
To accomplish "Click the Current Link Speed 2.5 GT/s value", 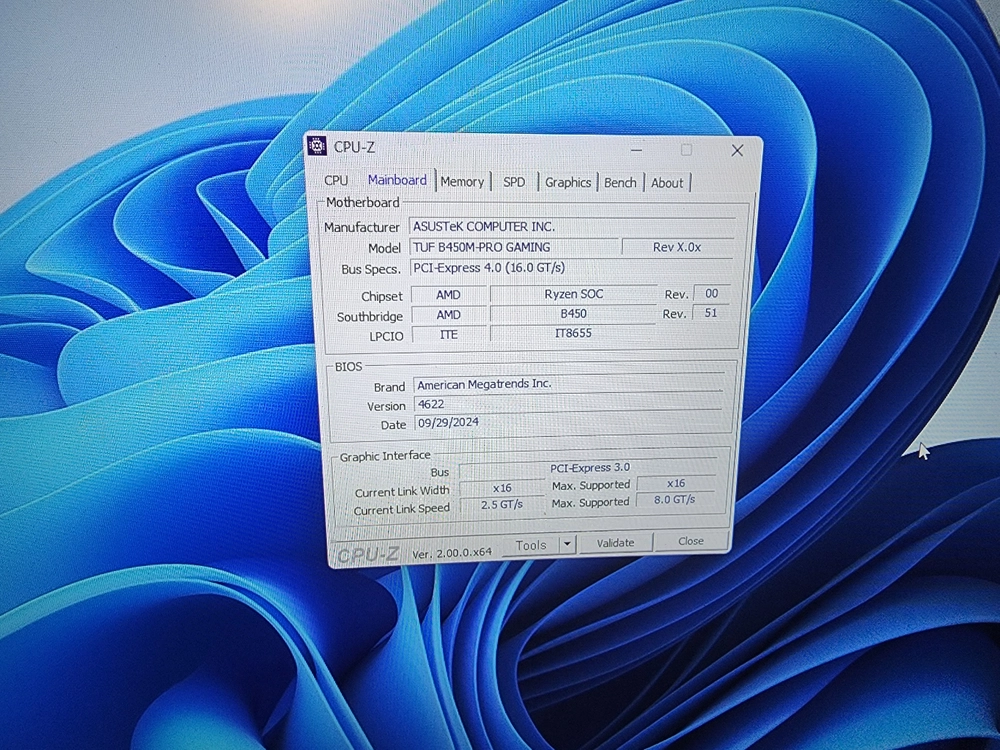I will tap(502, 504).
